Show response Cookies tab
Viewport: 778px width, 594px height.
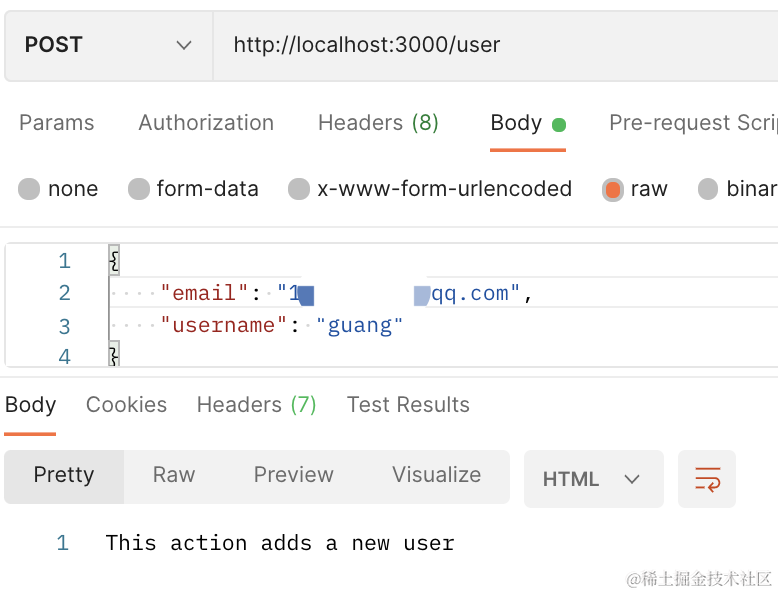pyautogui.click(x=126, y=405)
